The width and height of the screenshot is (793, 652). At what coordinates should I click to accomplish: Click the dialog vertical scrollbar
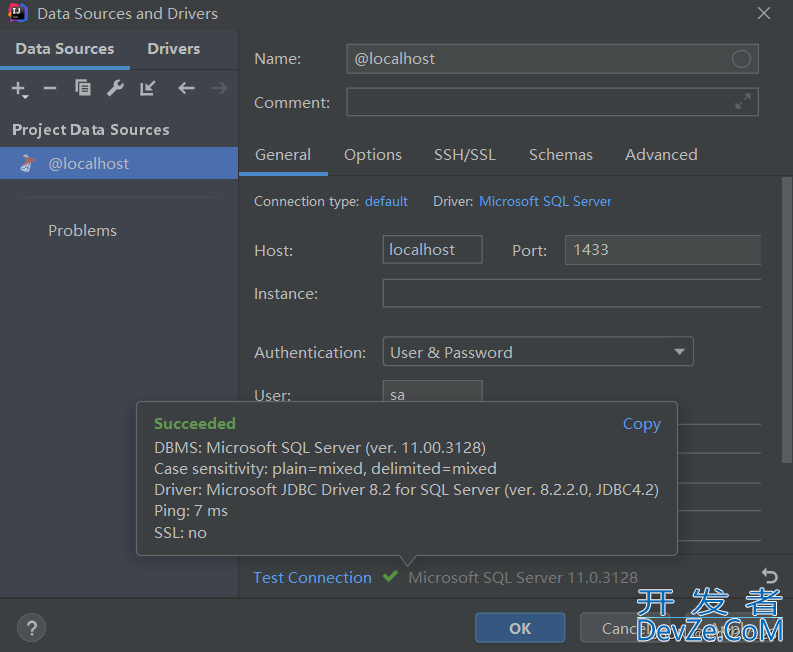(786, 320)
